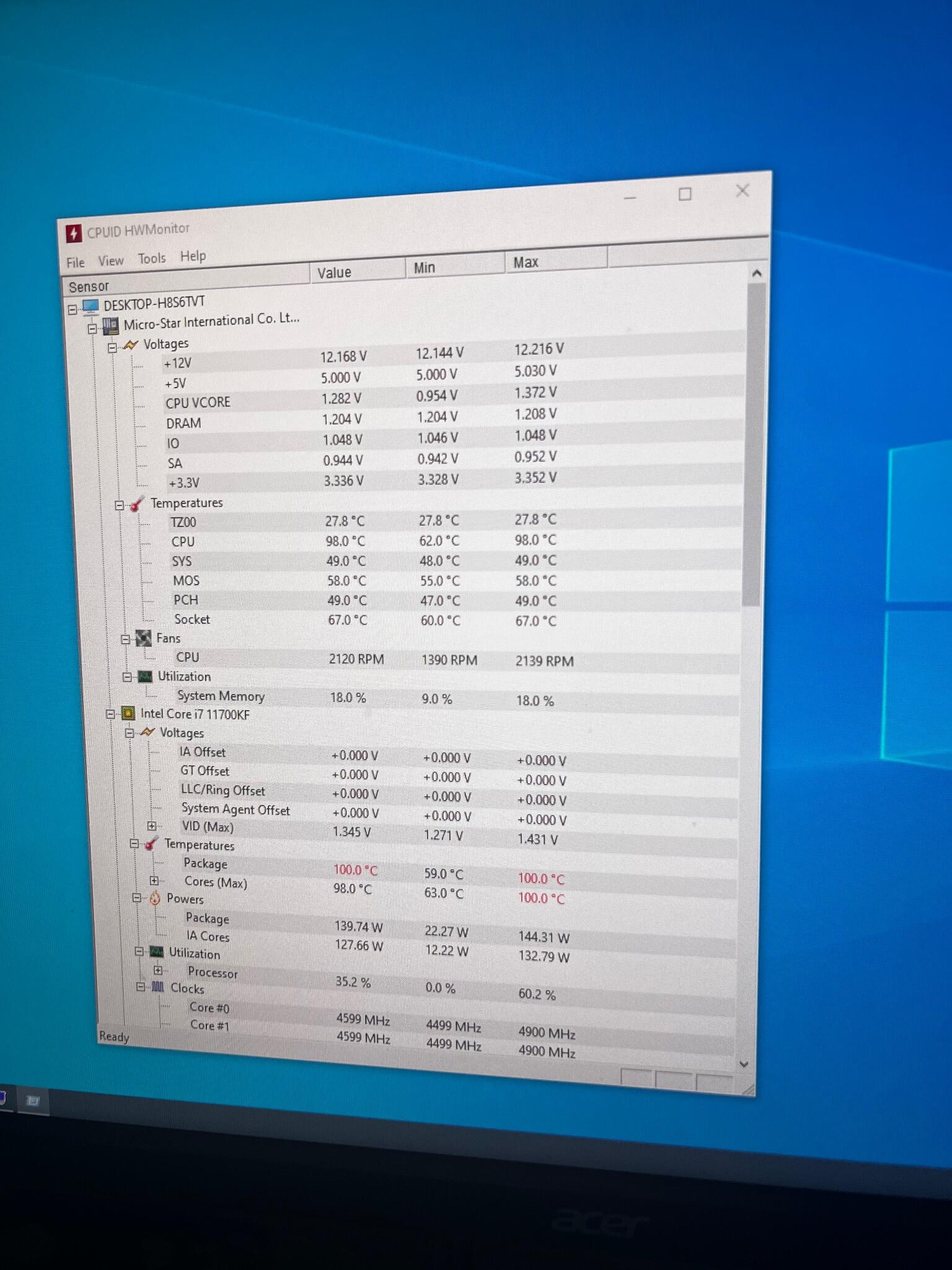Click the CPUID HWMonitor title bar logo
The height and width of the screenshot is (1270, 952).
click(x=74, y=233)
